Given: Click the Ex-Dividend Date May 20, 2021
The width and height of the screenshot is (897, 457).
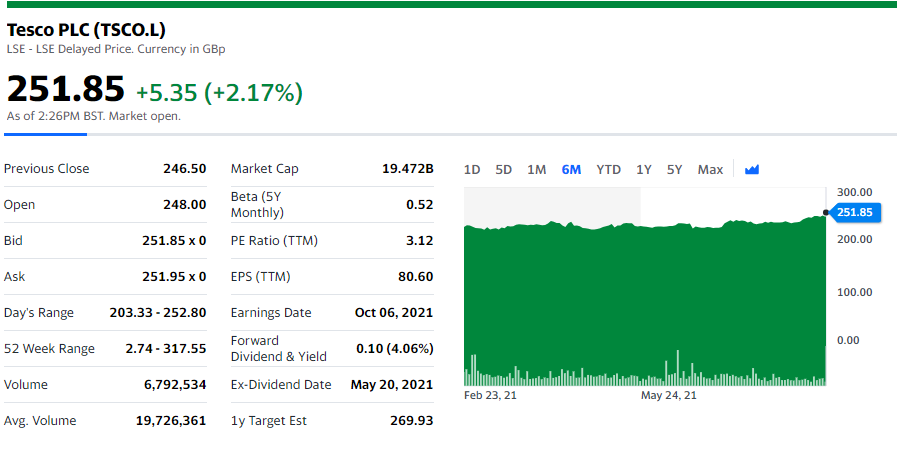Looking at the screenshot, I should 392,385.
